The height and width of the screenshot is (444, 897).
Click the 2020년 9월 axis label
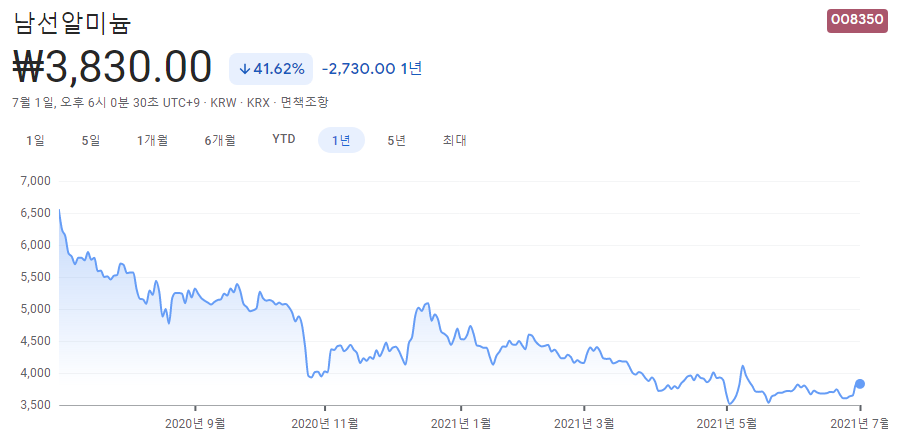195,424
